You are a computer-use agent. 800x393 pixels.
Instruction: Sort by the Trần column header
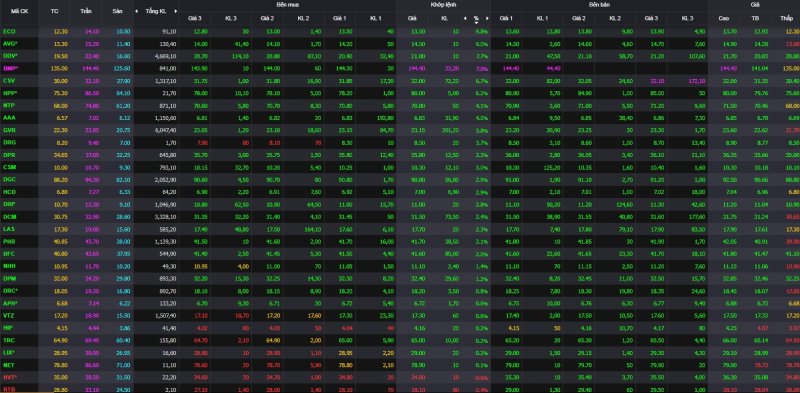86,11
